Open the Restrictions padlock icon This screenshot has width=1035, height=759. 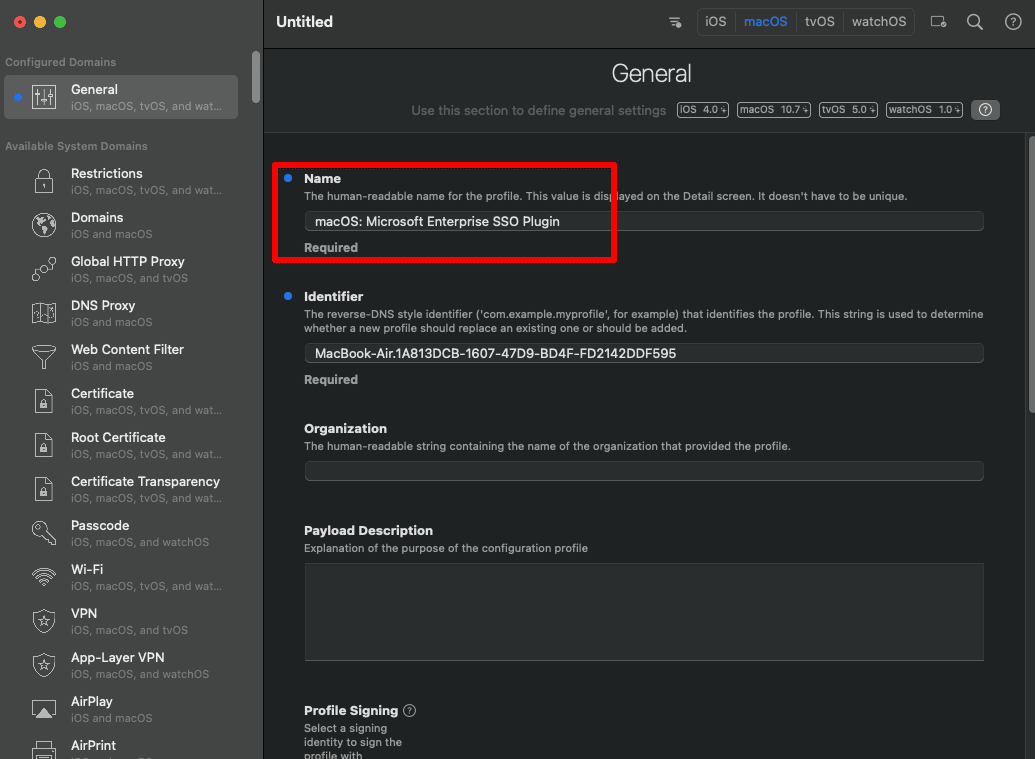pos(44,182)
